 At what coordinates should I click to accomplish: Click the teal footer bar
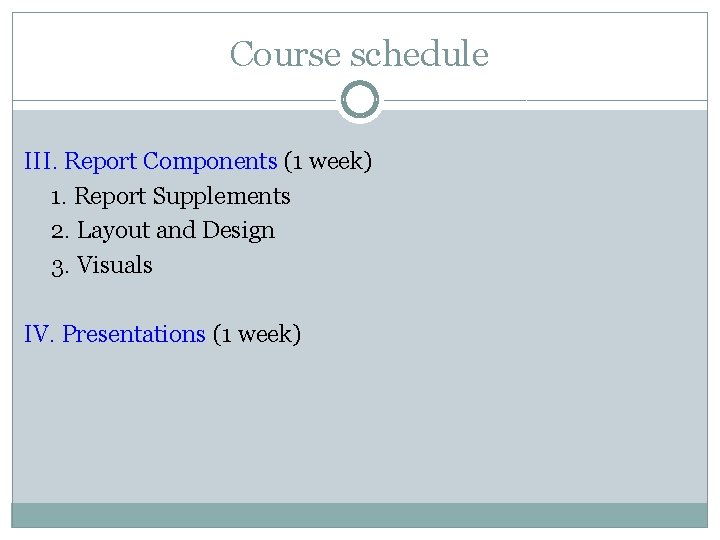coord(360,515)
